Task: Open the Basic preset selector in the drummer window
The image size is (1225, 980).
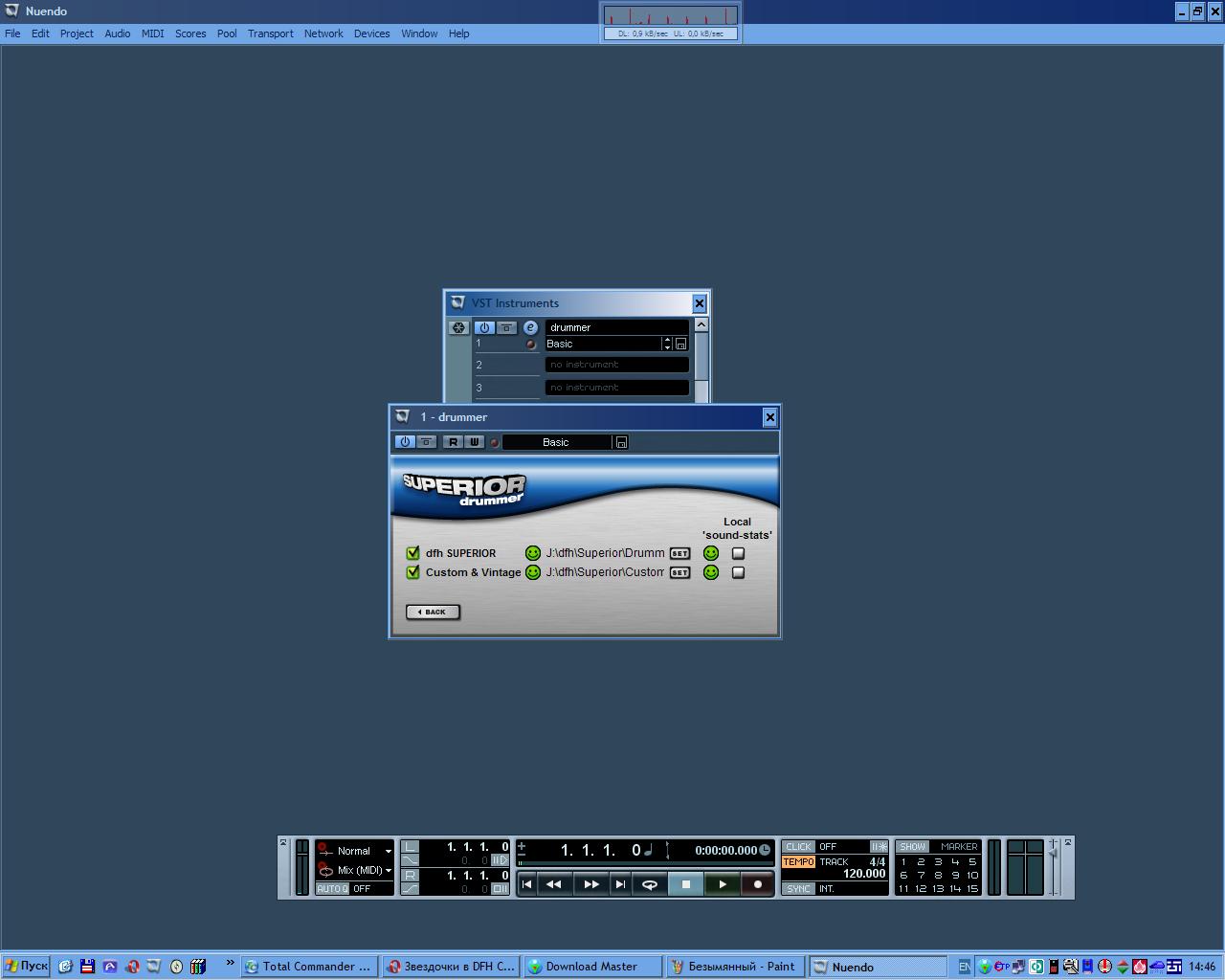Action: (x=557, y=442)
